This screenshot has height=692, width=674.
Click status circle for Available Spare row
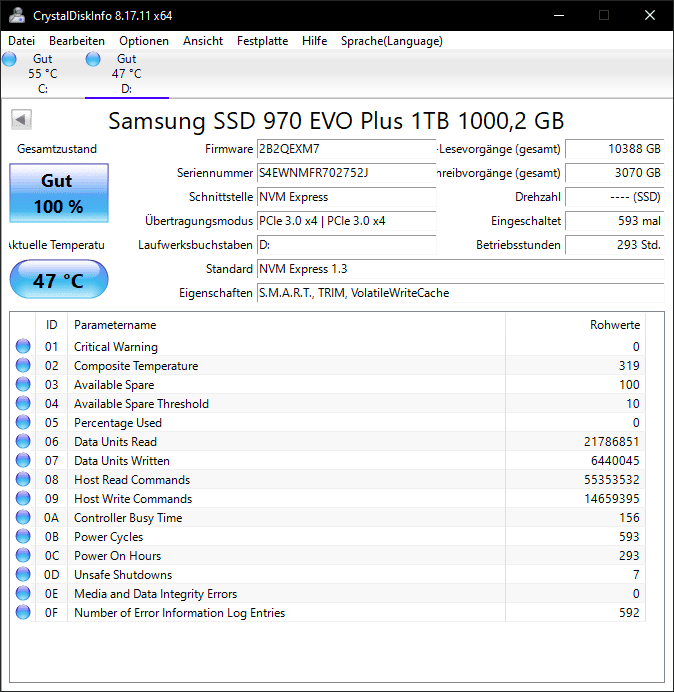coord(23,384)
